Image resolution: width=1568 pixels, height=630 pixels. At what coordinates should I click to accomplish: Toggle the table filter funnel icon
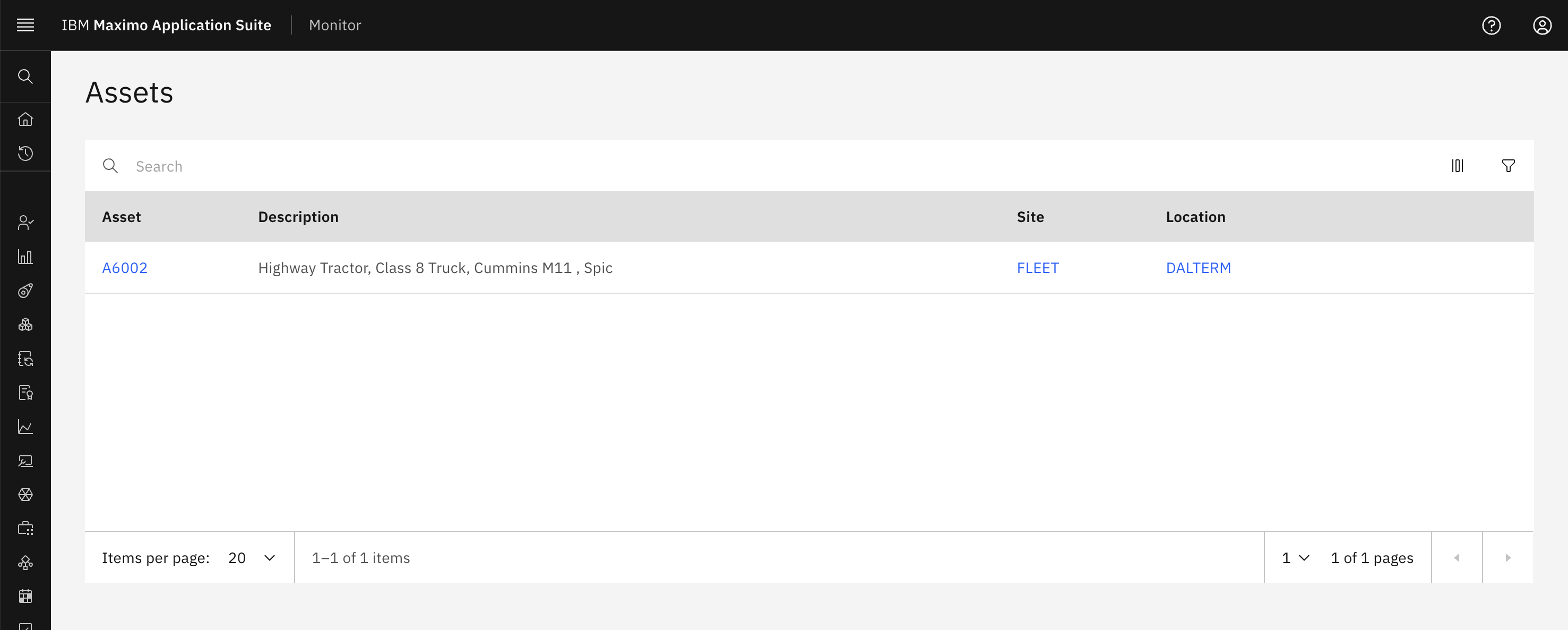(x=1507, y=166)
